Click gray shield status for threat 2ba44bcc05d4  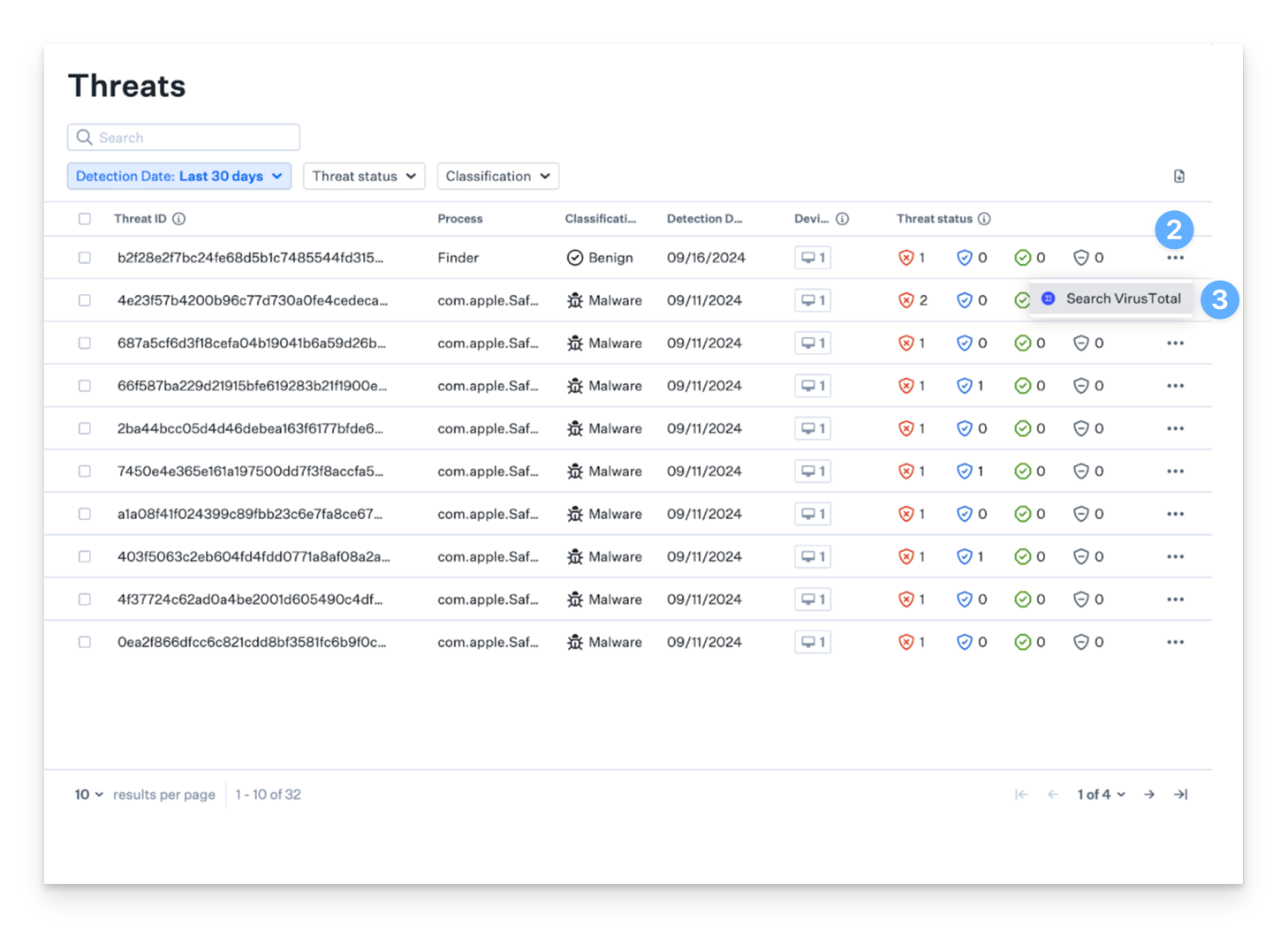pyautogui.click(x=1081, y=429)
